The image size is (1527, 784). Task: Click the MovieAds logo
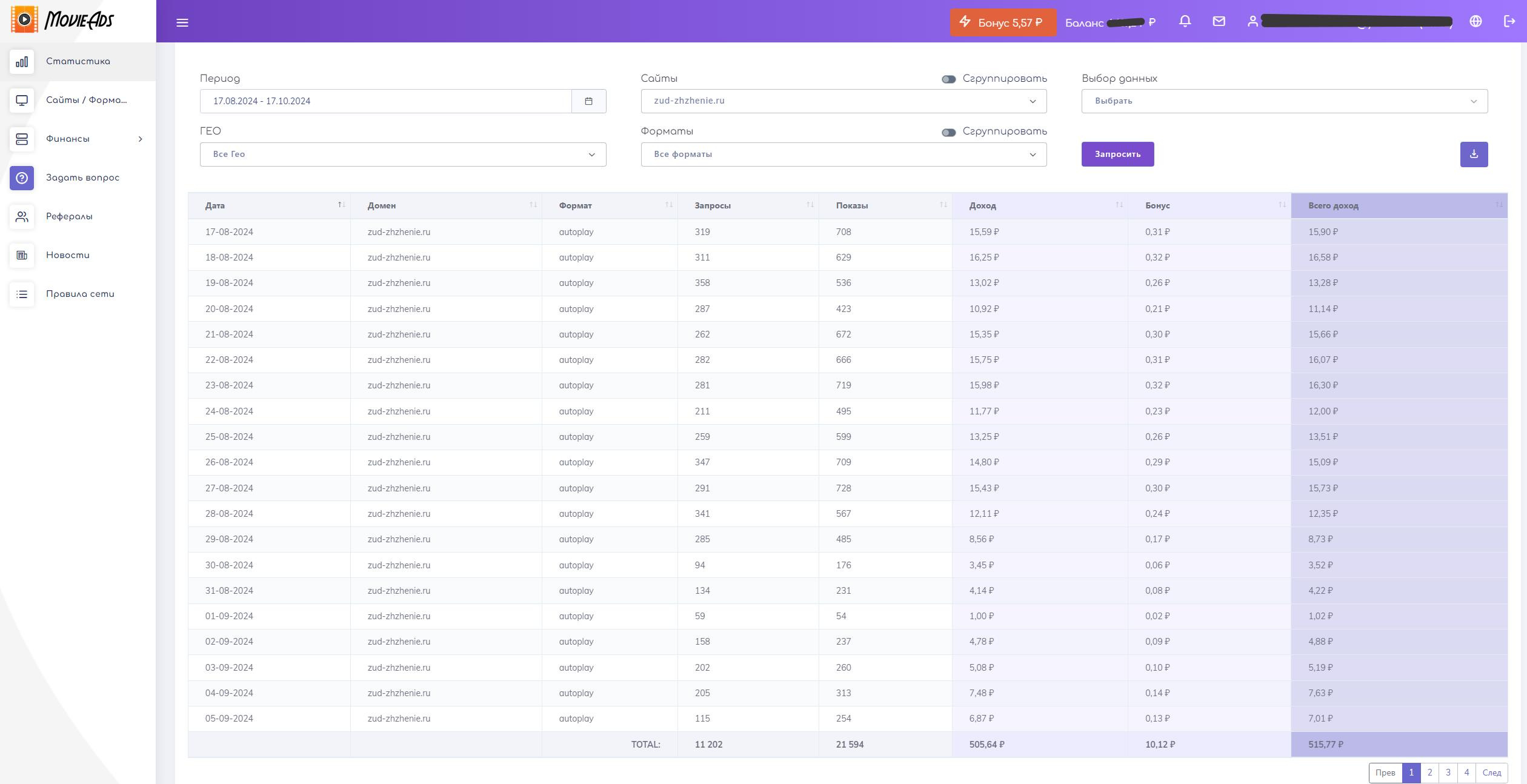click(x=62, y=19)
